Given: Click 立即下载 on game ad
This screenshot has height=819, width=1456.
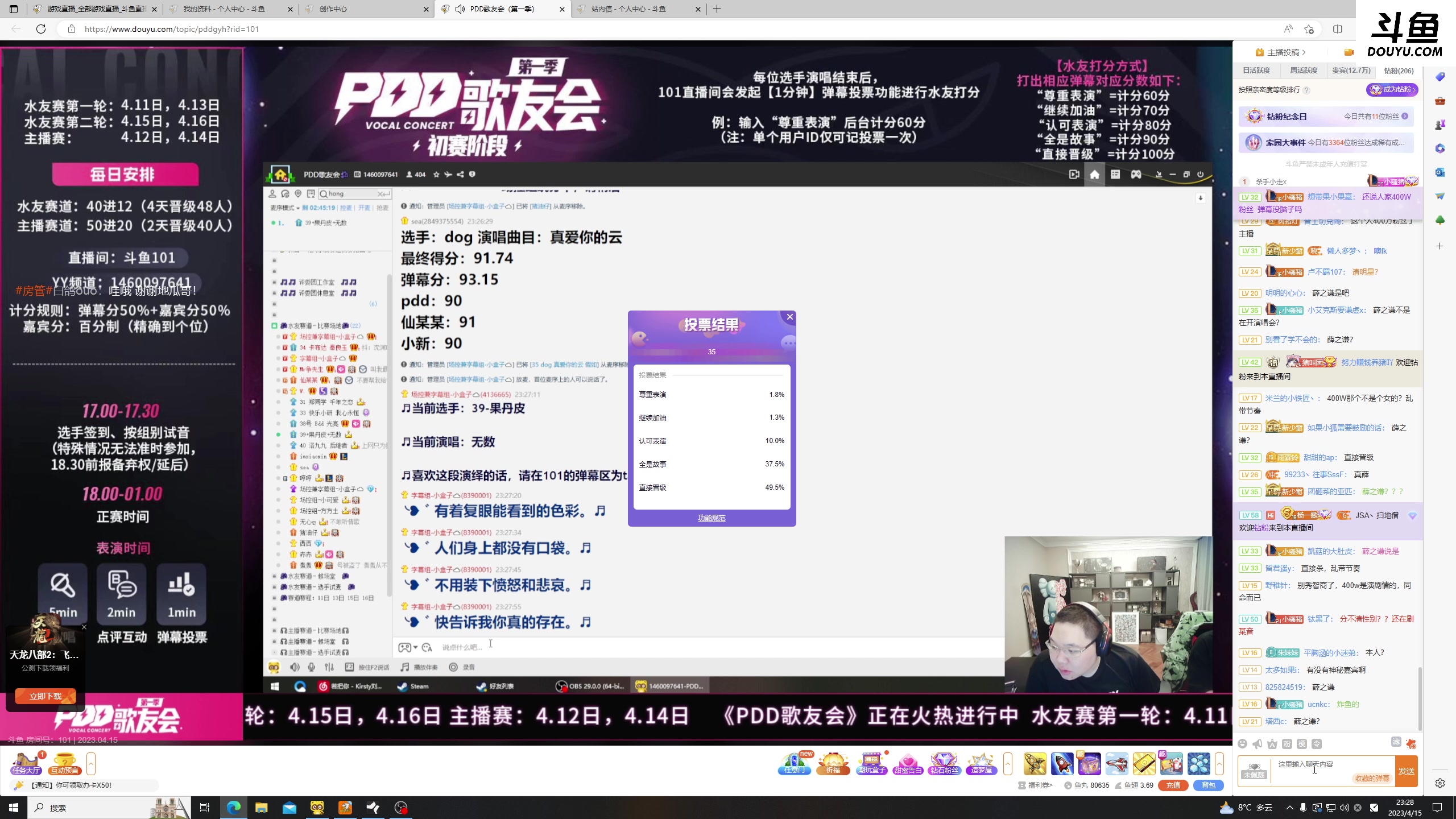Looking at the screenshot, I should (x=45, y=696).
